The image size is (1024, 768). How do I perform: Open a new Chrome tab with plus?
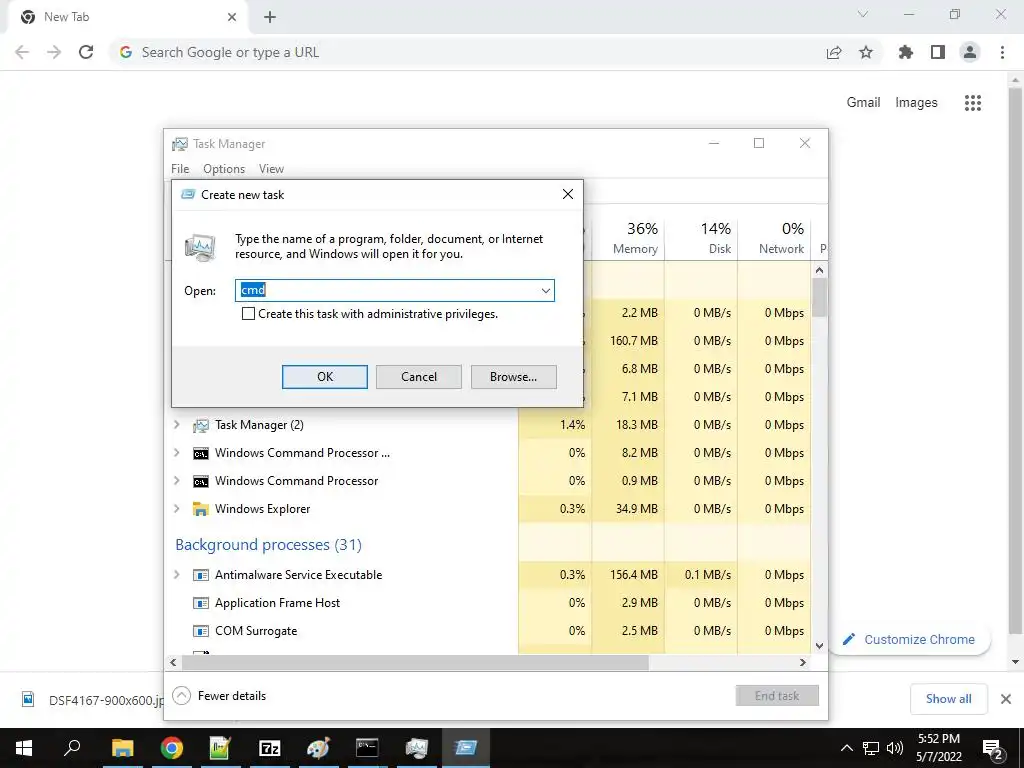point(270,17)
